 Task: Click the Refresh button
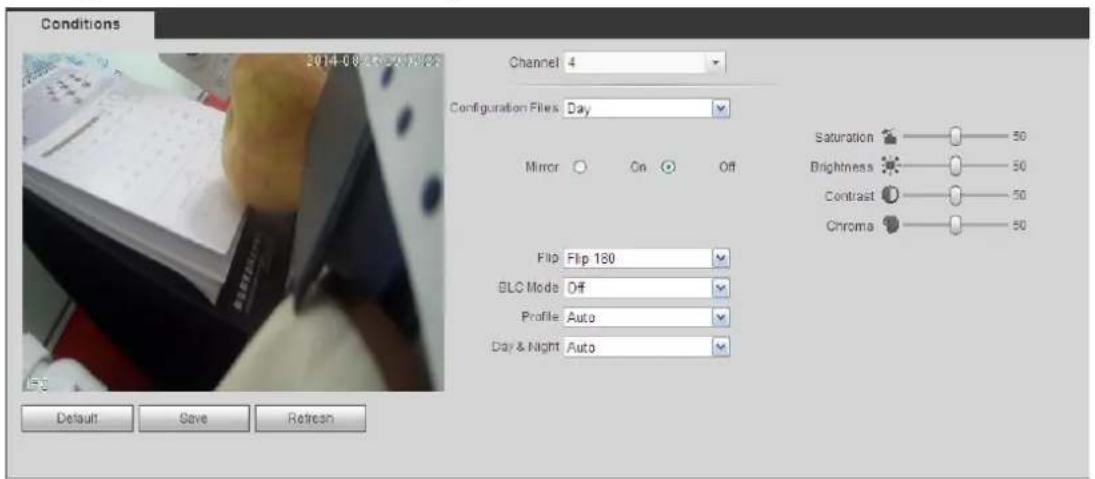pyautogui.click(x=310, y=418)
